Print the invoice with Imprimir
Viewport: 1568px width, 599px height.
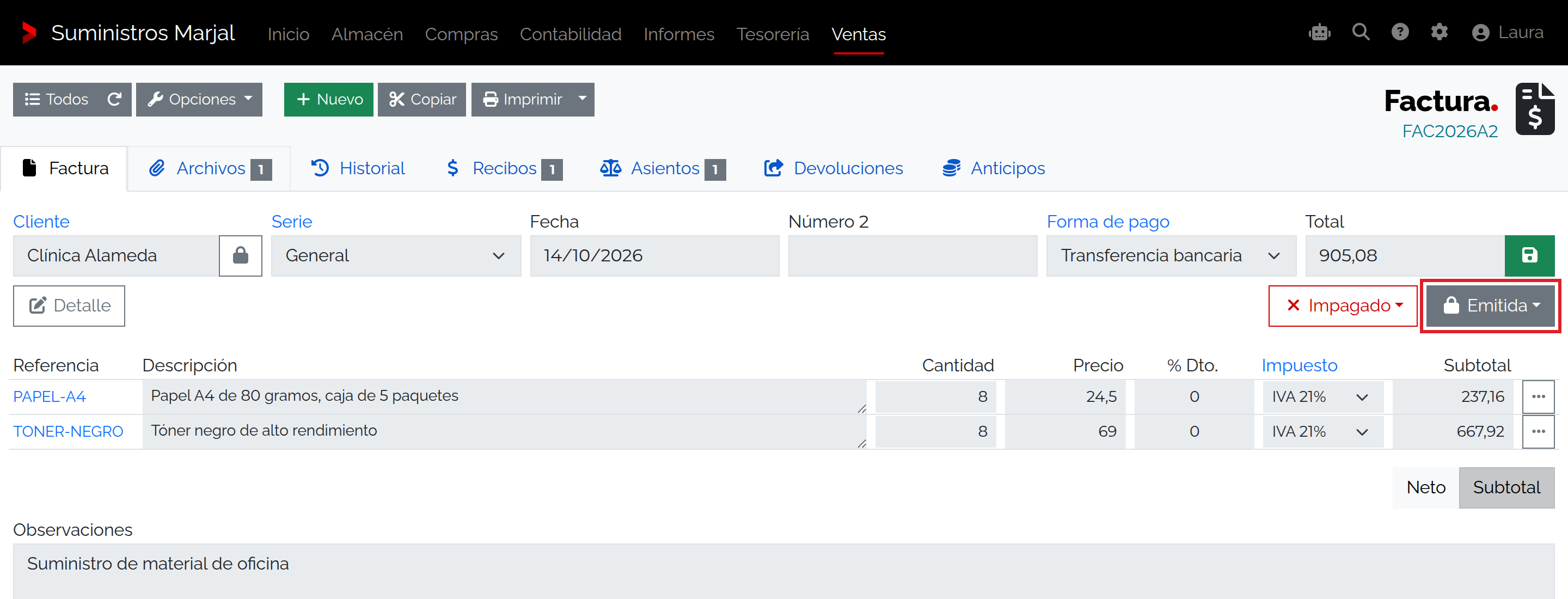point(522,99)
